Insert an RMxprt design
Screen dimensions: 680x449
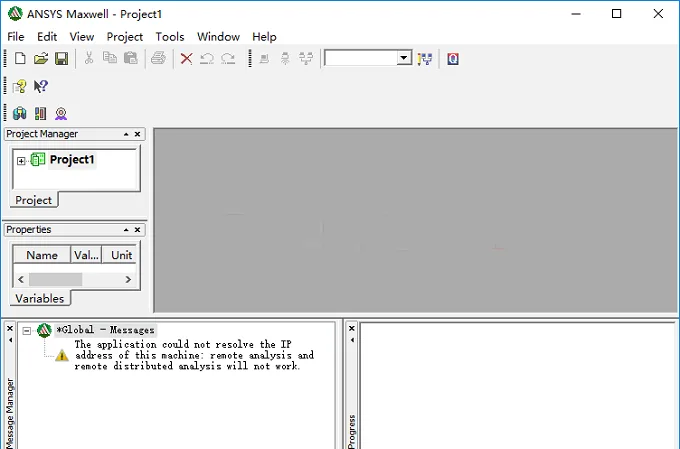tap(61, 114)
